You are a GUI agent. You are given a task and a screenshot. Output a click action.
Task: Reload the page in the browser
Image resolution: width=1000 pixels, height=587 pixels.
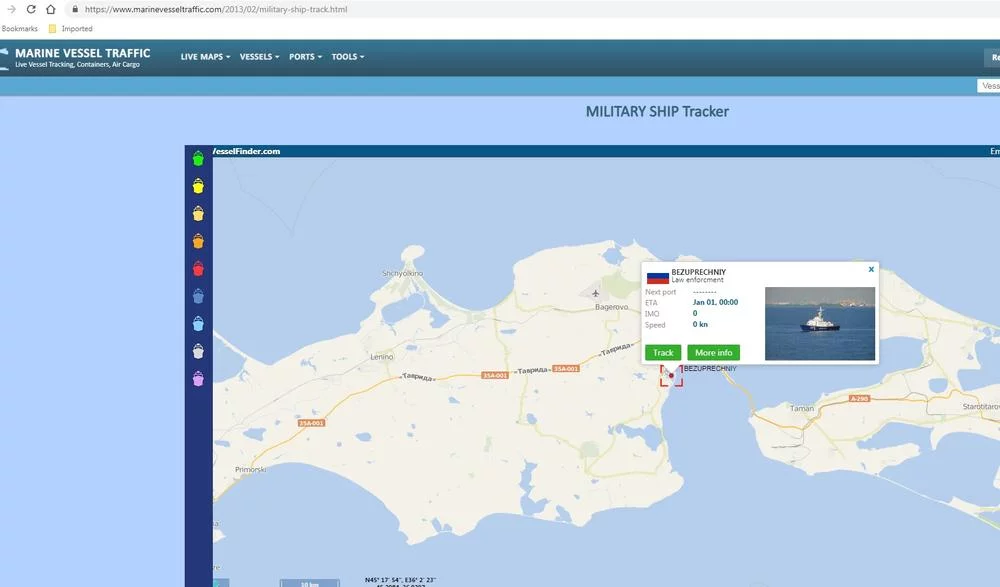tap(31, 10)
